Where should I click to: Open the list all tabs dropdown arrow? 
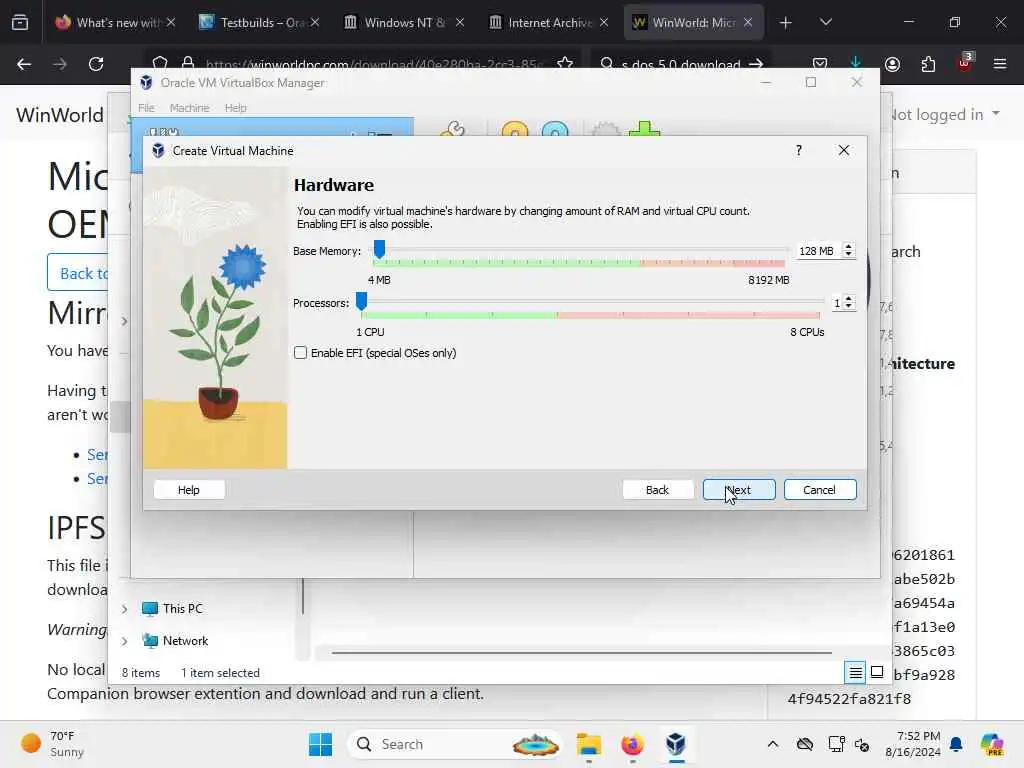click(x=825, y=23)
